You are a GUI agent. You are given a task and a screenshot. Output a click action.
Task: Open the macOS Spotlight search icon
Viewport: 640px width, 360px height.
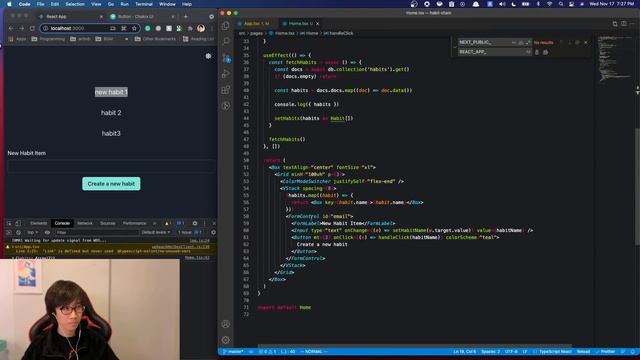click(561, 4)
